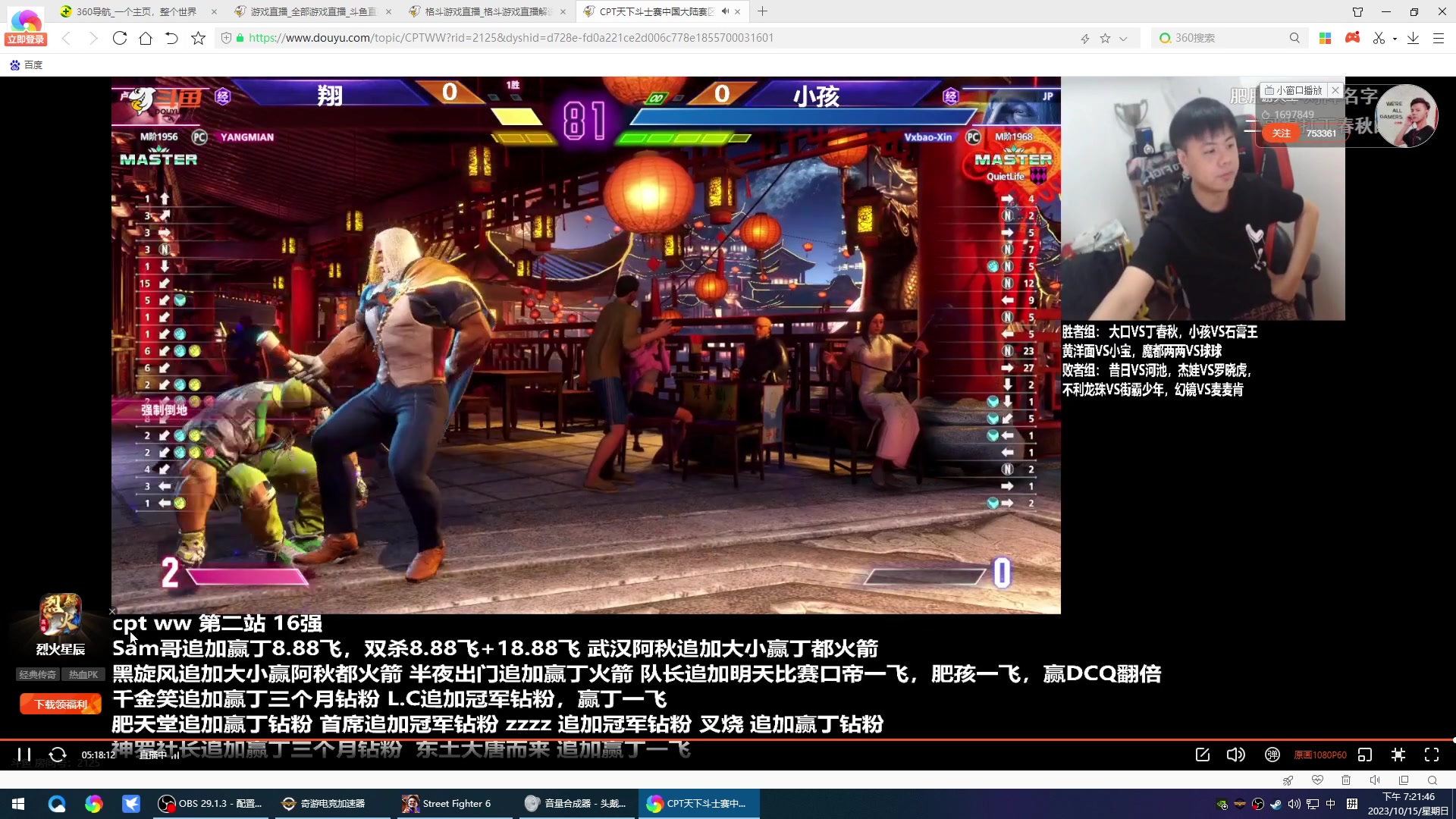Go forward with the browser forward arrow
The height and width of the screenshot is (819, 1456).
tap(93, 38)
